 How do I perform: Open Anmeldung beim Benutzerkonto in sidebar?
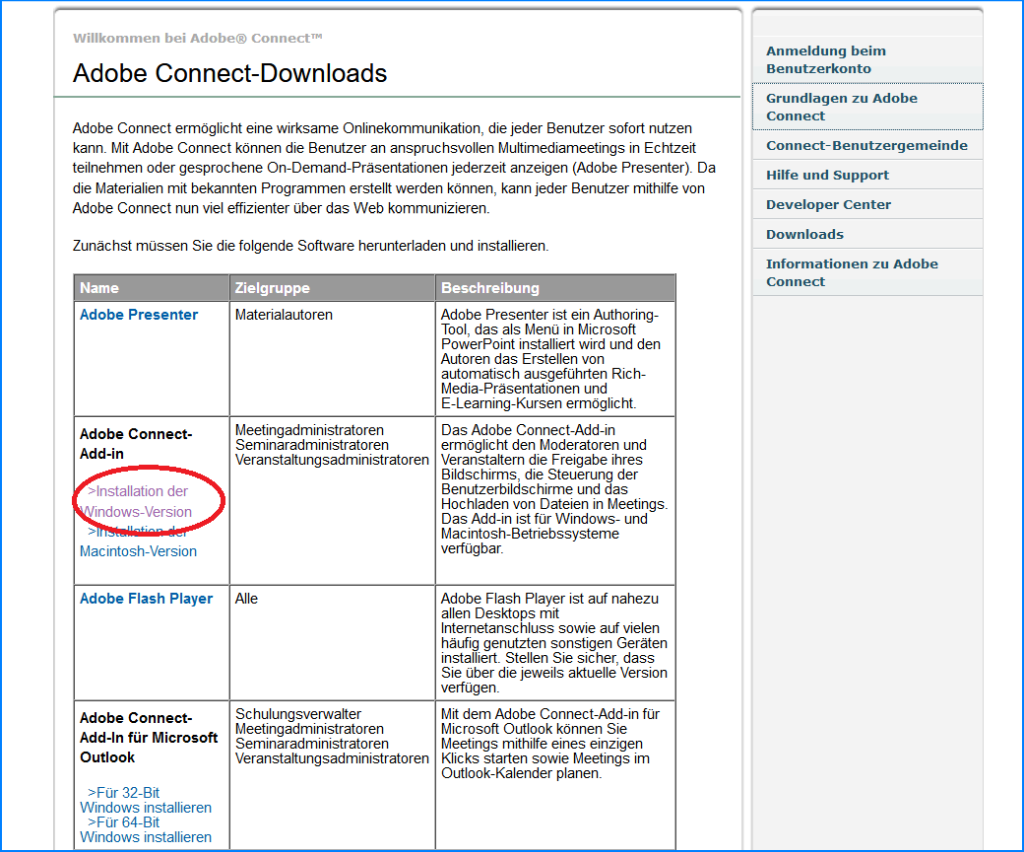(825, 60)
